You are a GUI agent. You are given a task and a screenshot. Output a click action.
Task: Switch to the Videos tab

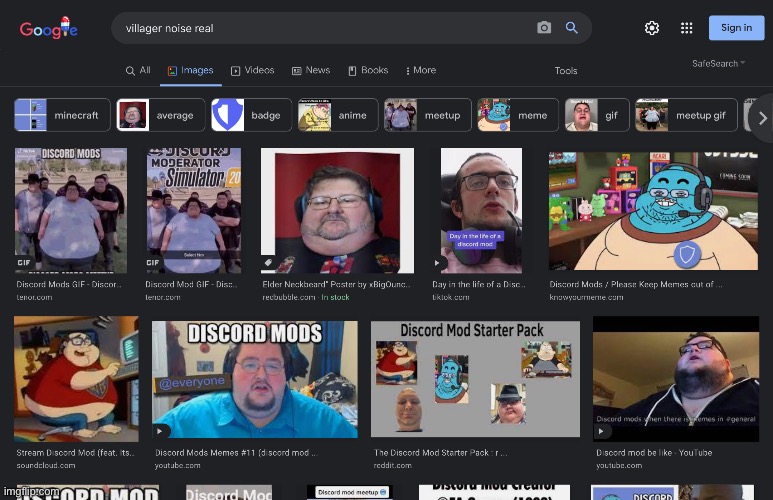252,71
